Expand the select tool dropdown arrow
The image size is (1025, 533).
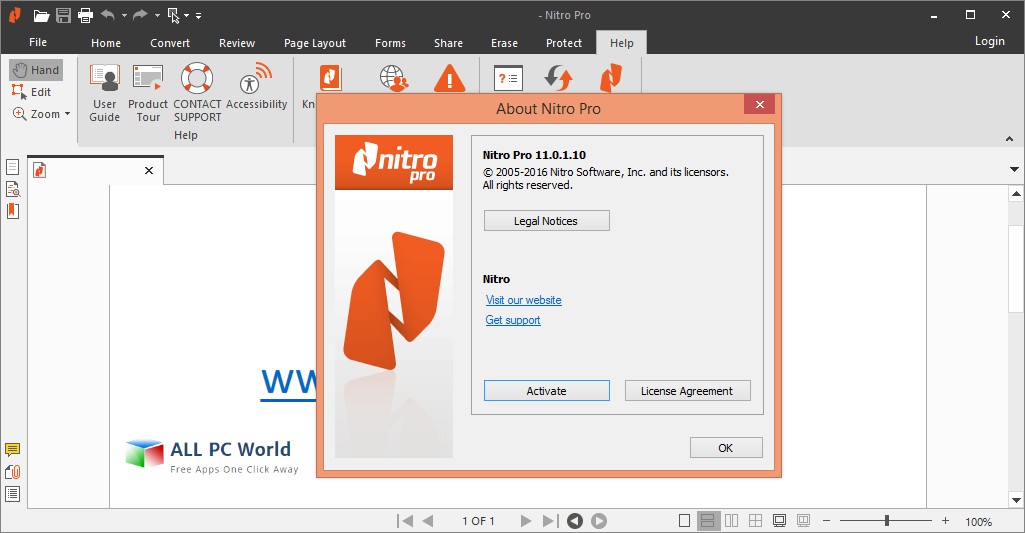[186, 16]
